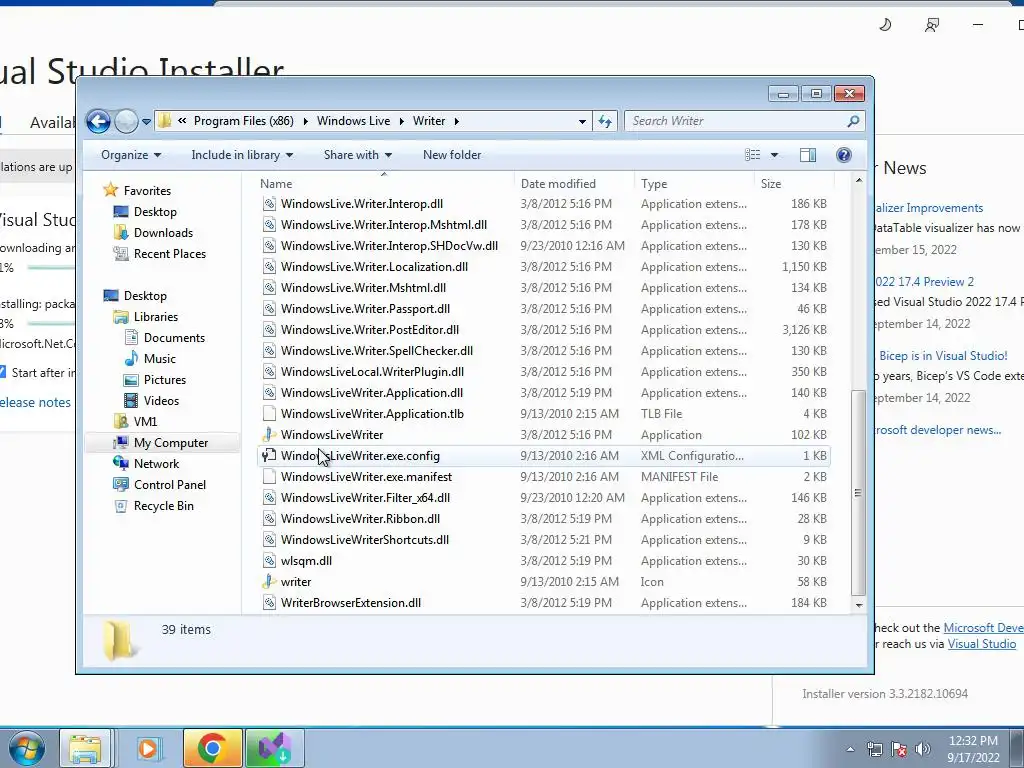Open Bicep is in Visual Studio article link
The height and width of the screenshot is (768, 1024).
click(943, 356)
